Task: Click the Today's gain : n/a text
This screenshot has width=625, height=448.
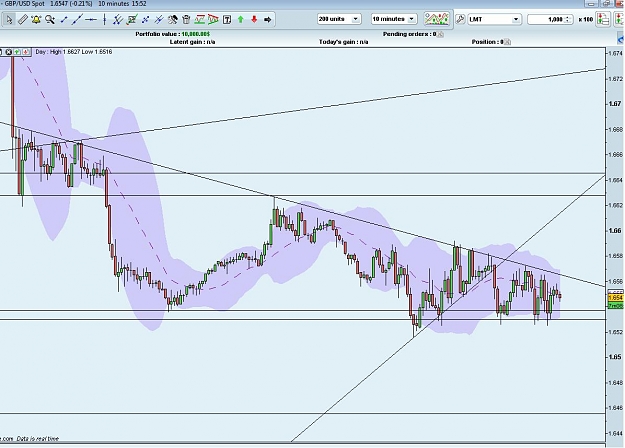Action: click(x=344, y=42)
